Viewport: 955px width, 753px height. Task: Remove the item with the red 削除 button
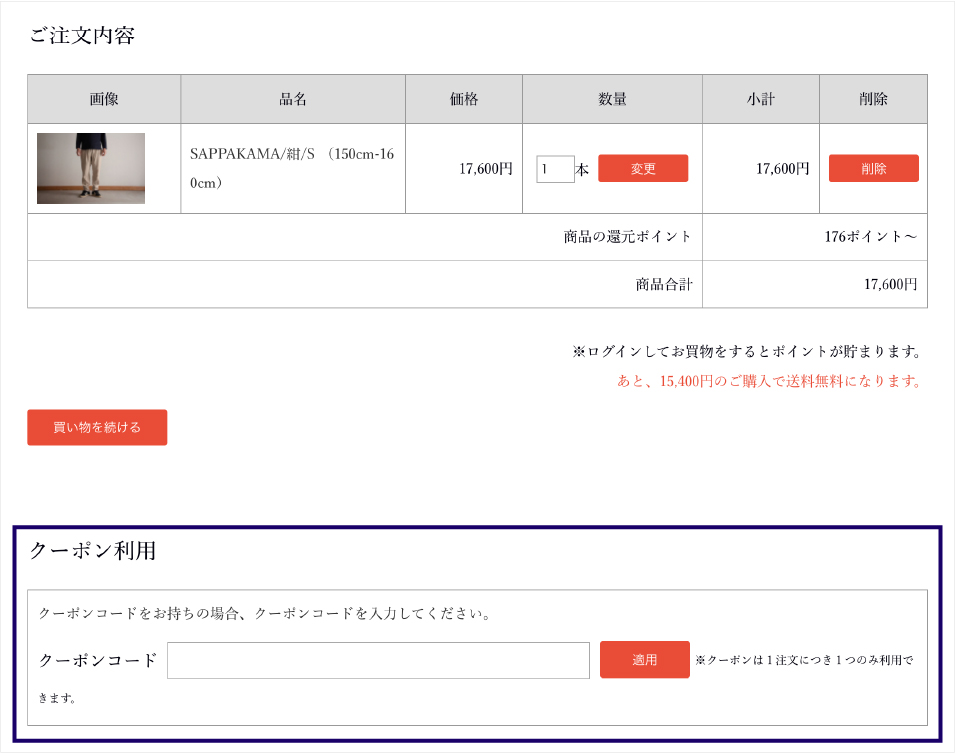tap(873, 169)
